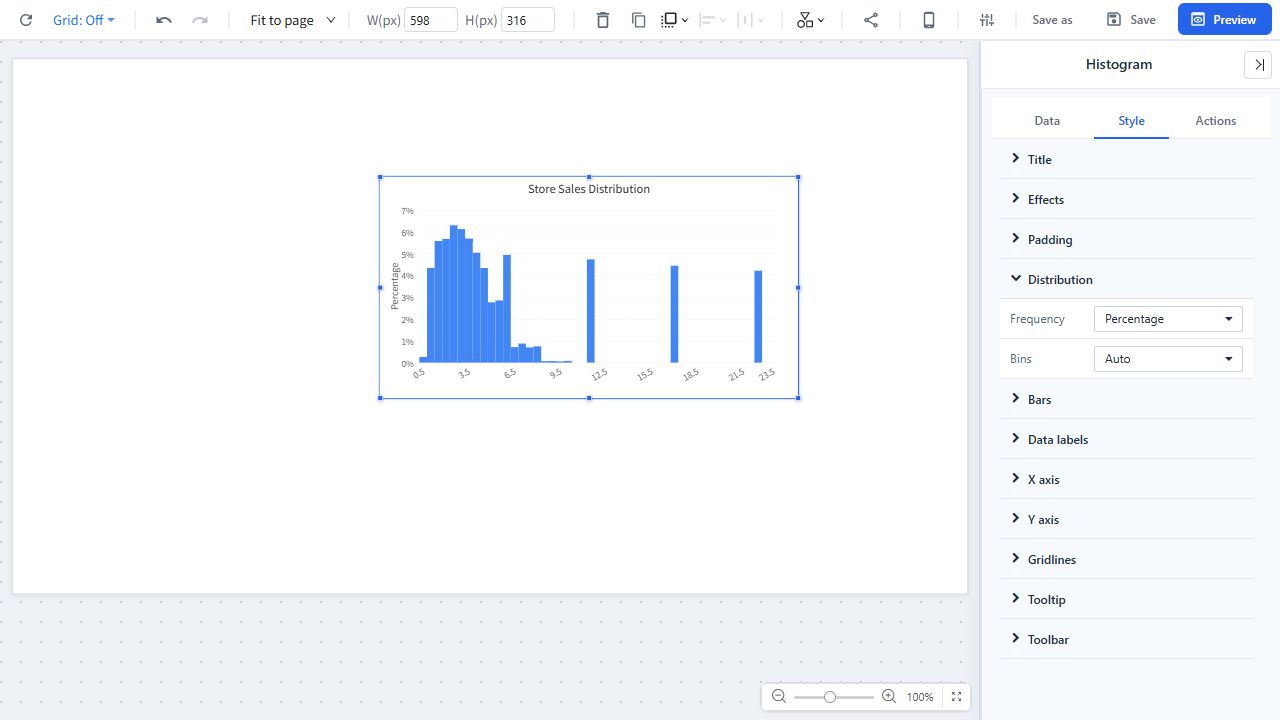Image resolution: width=1280 pixels, height=720 pixels.
Task: Switch to the Style tab
Action: [x=1131, y=121]
